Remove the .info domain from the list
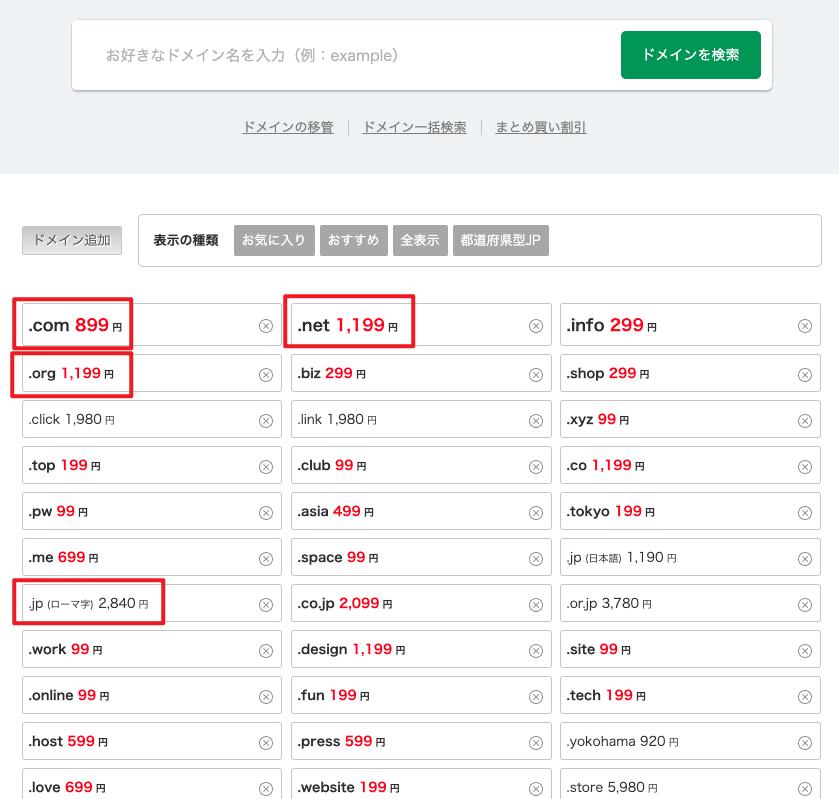Viewport: 839px width, 799px height. tap(805, 325)
